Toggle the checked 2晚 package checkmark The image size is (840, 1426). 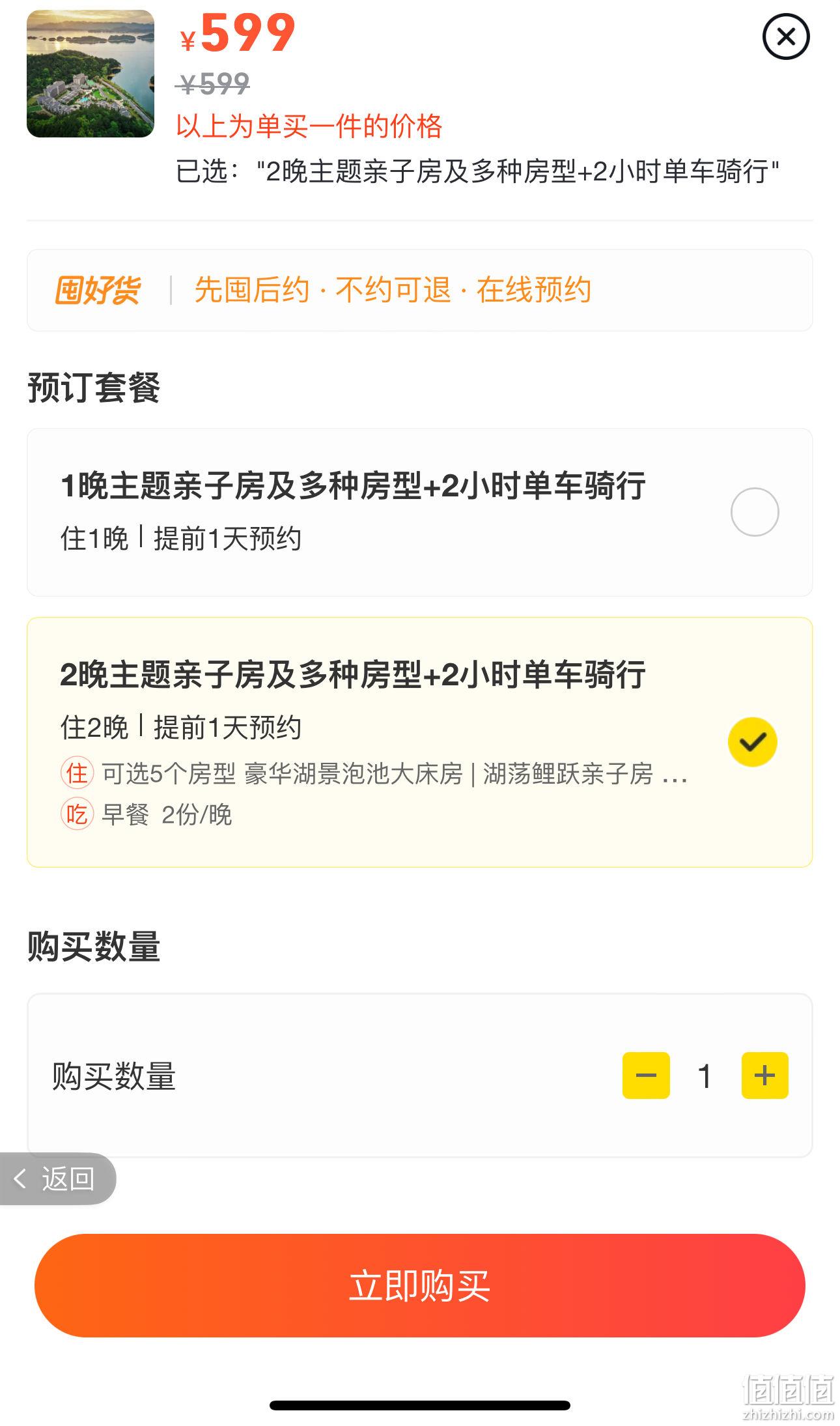[x=753, y=742]
